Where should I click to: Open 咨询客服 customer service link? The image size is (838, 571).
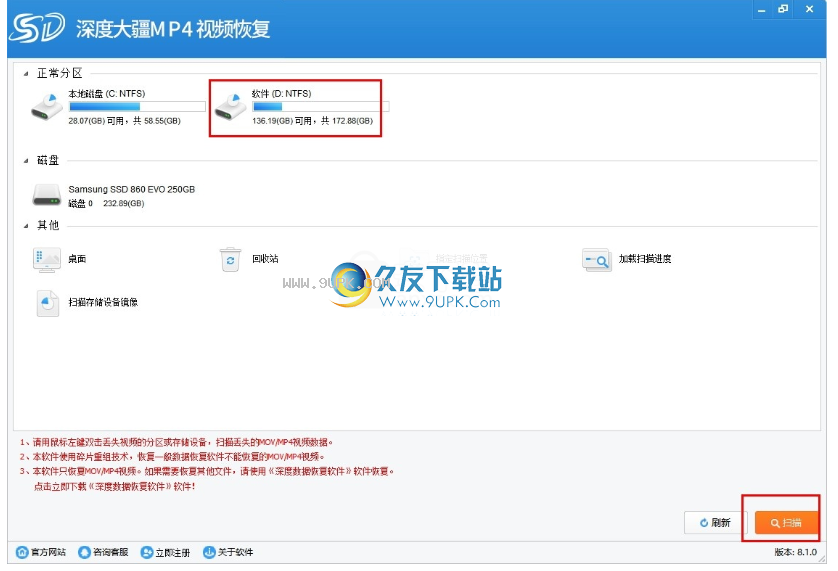[103, 552]
